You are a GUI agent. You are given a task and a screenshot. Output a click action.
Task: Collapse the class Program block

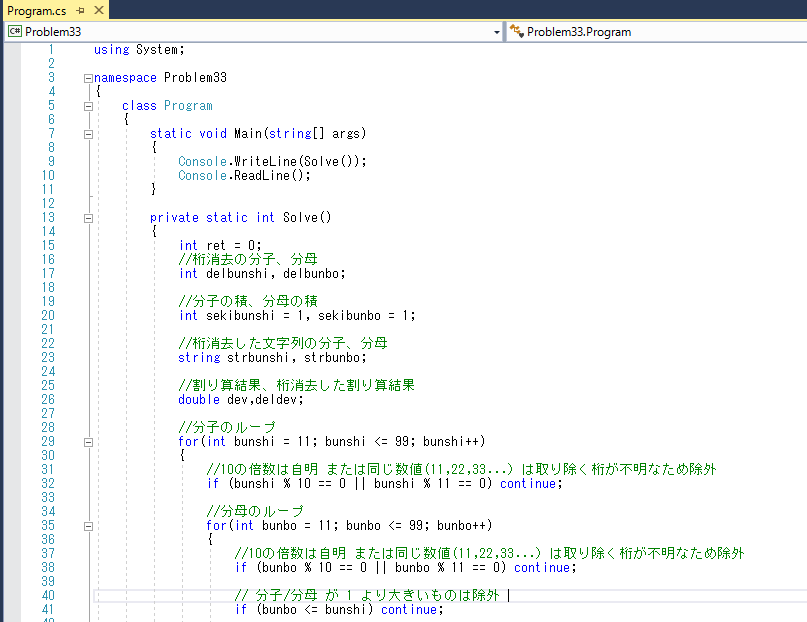(88, 106)
